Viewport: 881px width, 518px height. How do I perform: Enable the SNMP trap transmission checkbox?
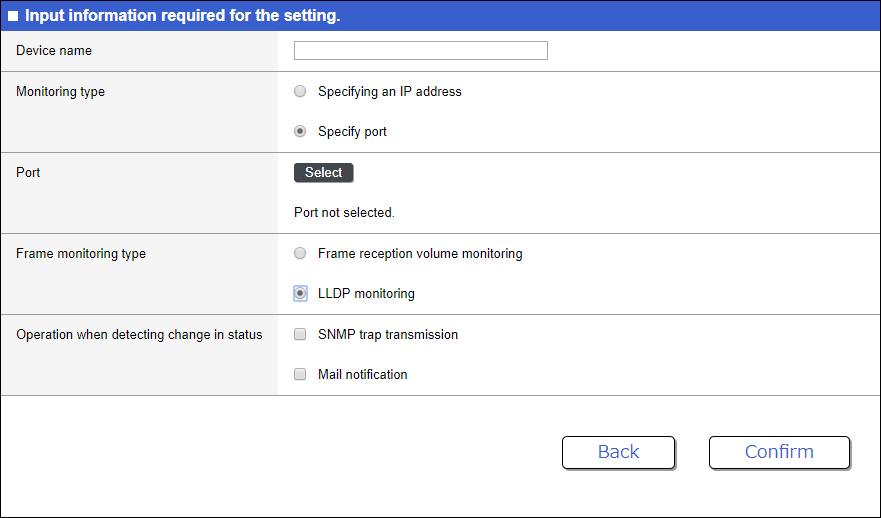tap(300, 335)
